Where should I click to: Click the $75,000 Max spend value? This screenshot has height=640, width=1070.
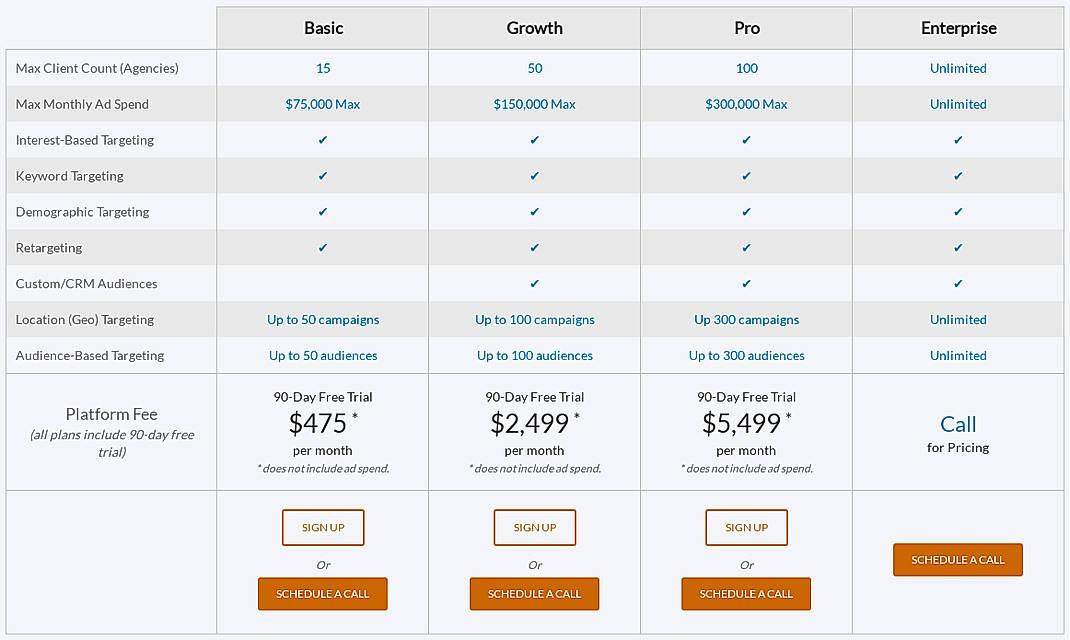tap(322, 104)
